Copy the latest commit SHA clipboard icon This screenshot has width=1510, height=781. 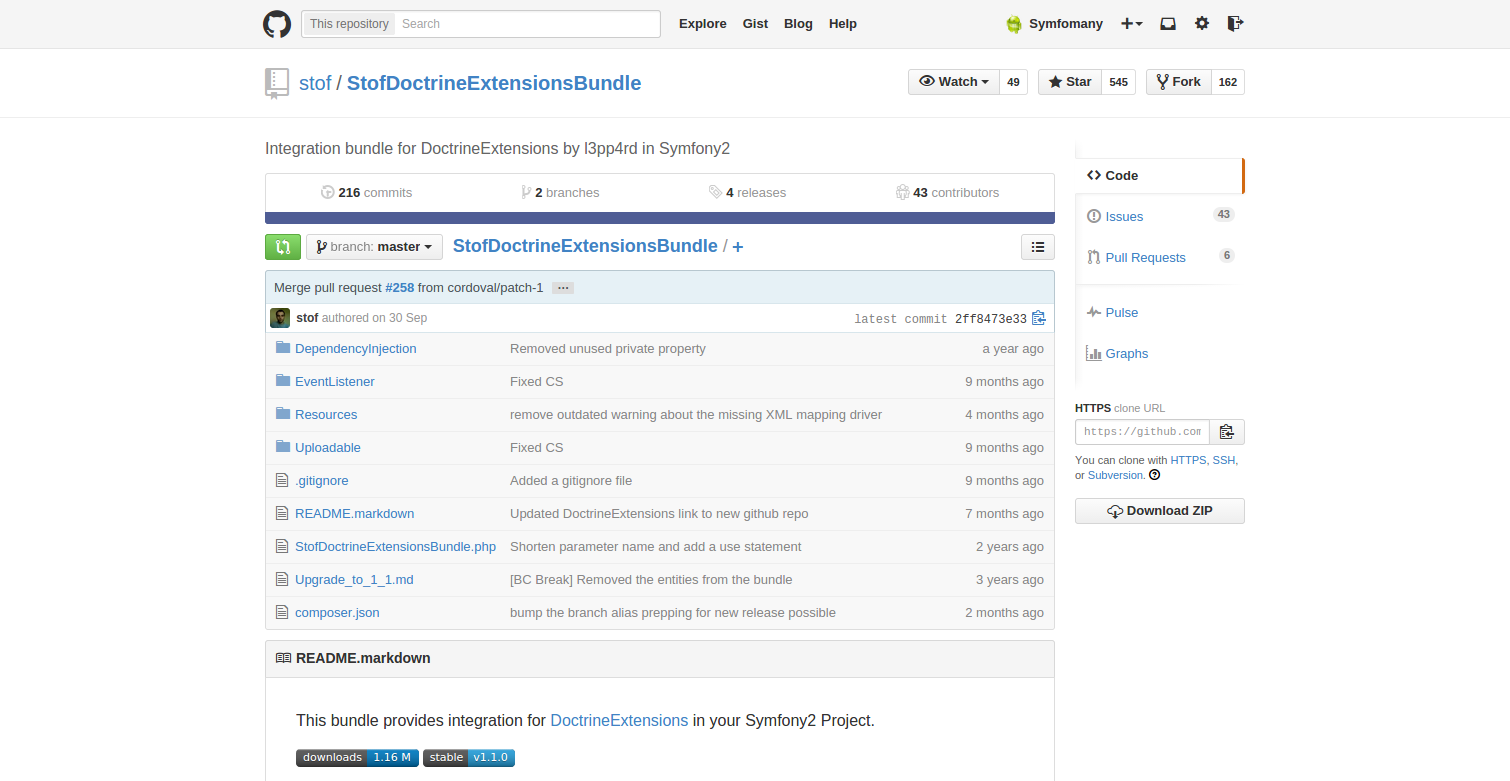point(1039,318)
